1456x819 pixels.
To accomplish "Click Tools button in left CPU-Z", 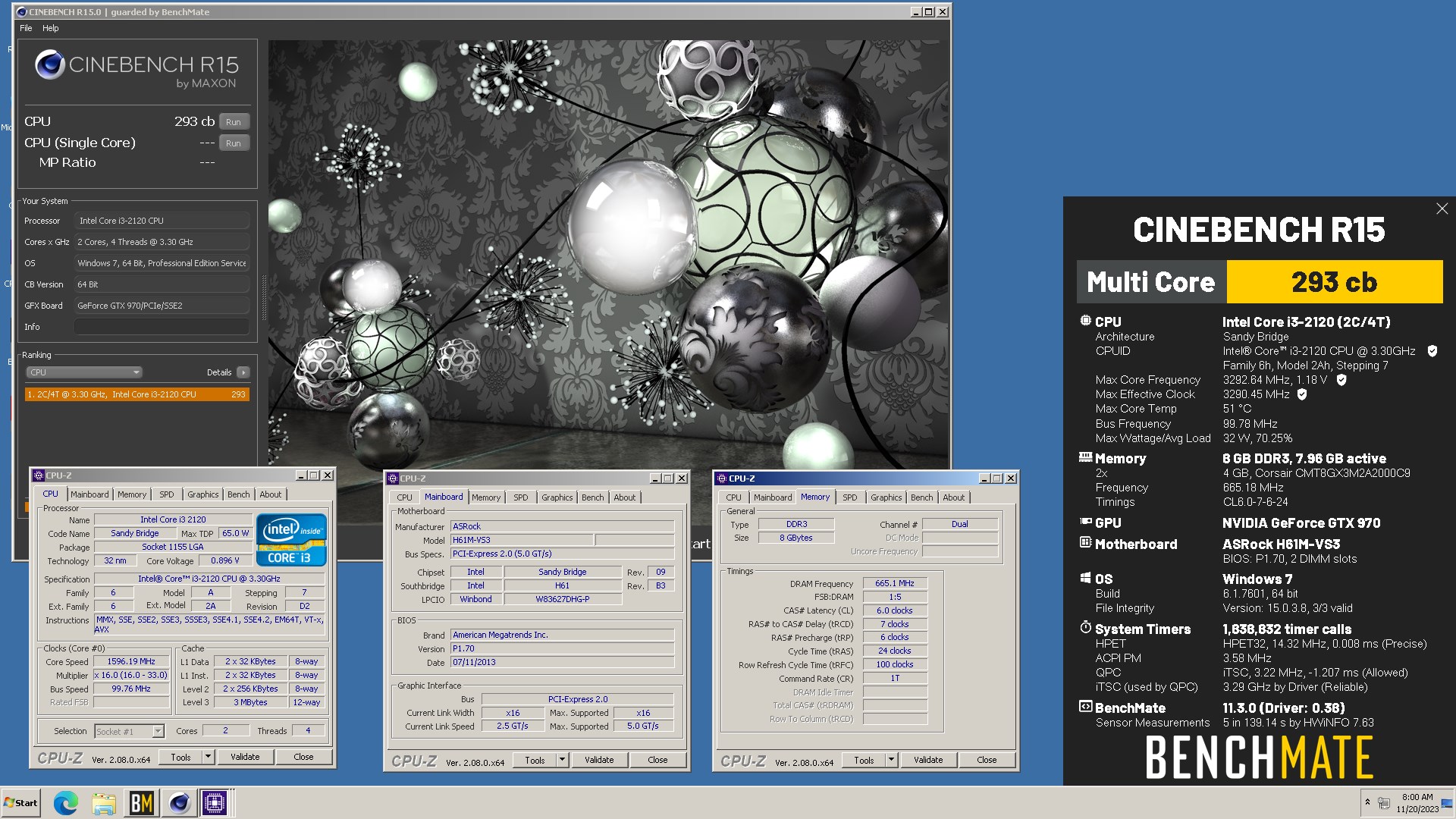I will point(180,757).
